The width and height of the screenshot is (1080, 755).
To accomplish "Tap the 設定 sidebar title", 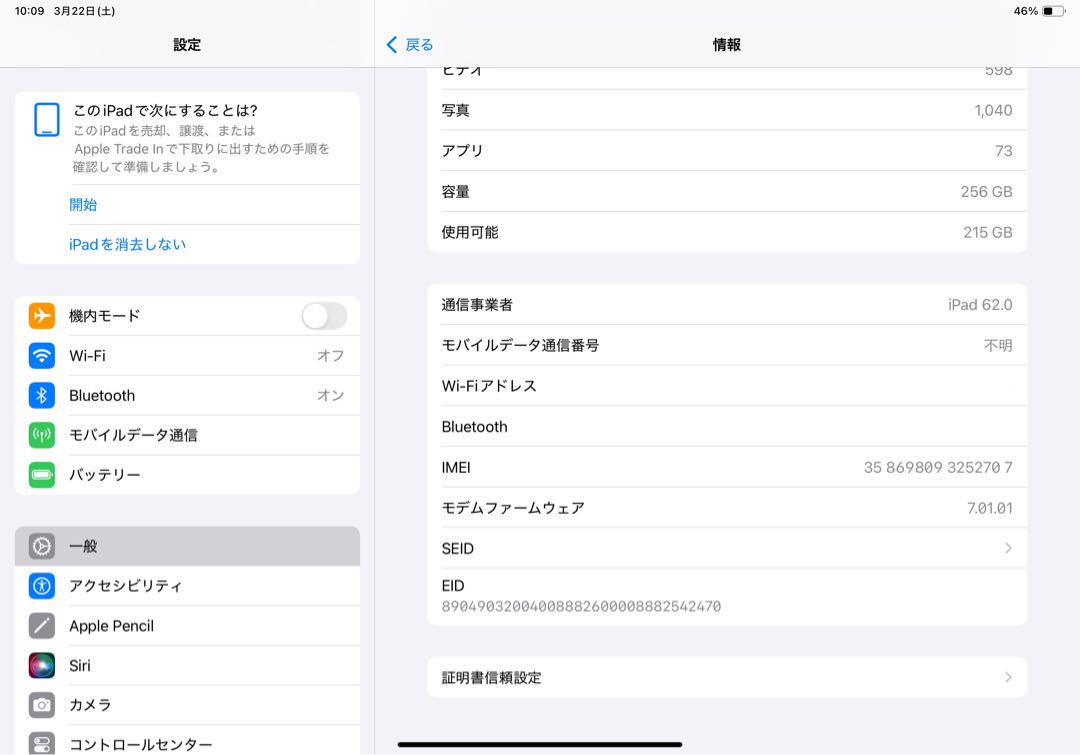I will coord(187,45).
